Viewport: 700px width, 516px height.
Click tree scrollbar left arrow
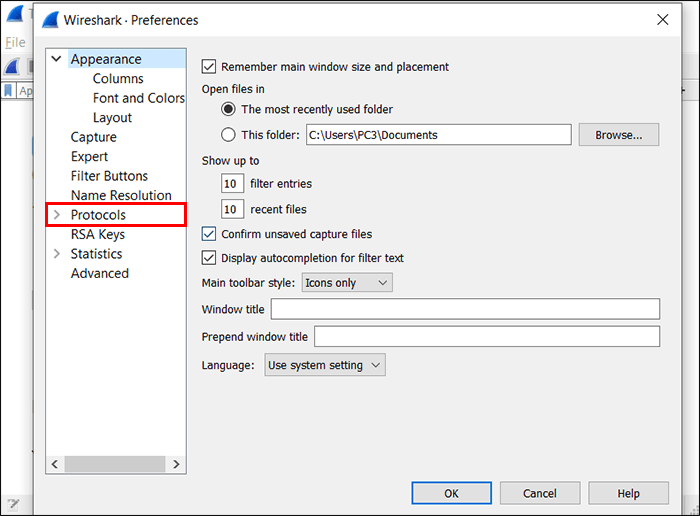tap(55, 464)
